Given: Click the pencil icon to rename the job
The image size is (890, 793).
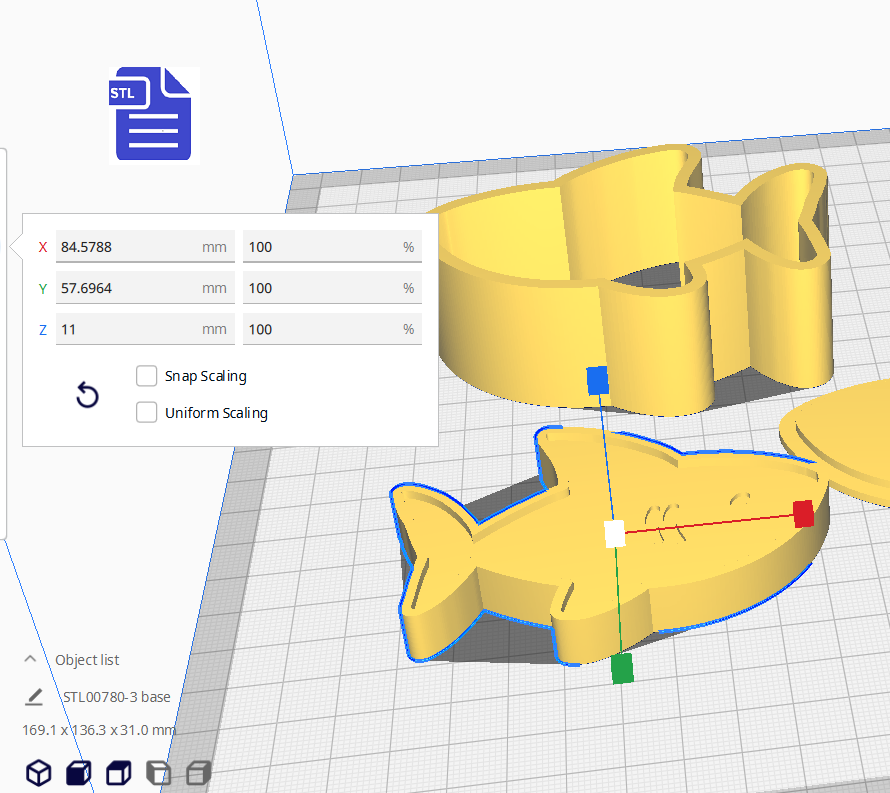Looking at the screenshot, I should point(35,696).
